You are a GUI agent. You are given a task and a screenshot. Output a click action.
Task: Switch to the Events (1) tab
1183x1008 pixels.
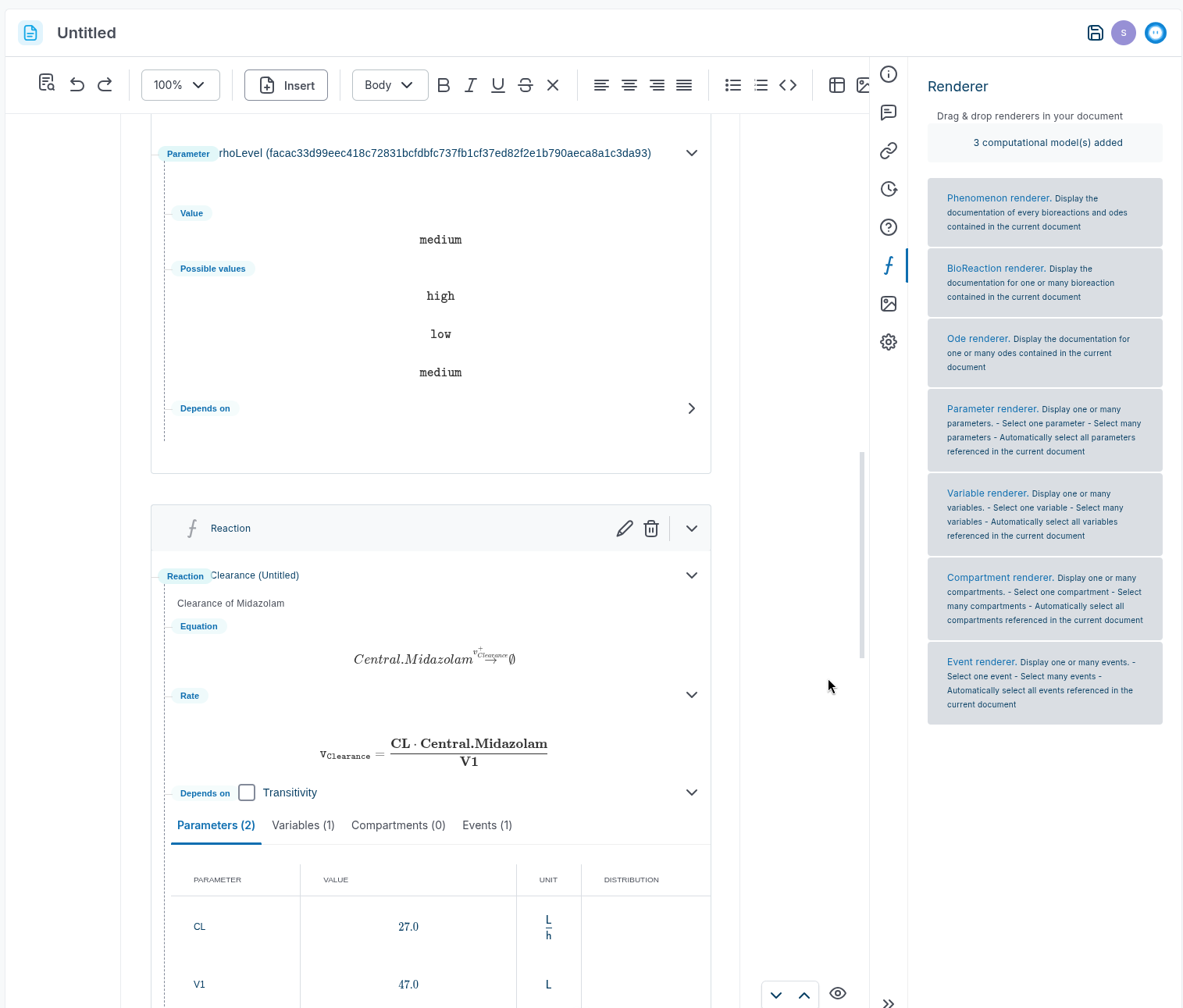coord(487,825)
